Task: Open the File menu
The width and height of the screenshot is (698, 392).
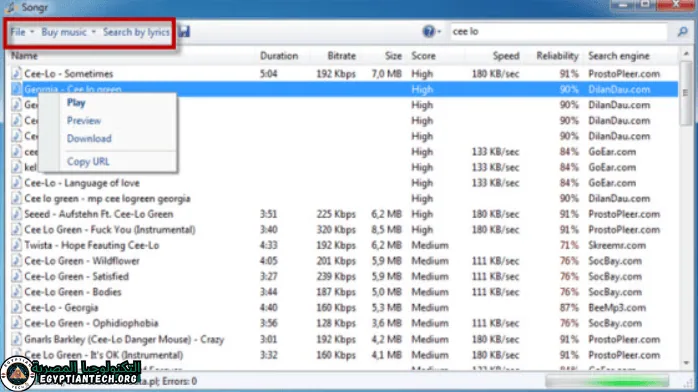Action: point(18,32)
